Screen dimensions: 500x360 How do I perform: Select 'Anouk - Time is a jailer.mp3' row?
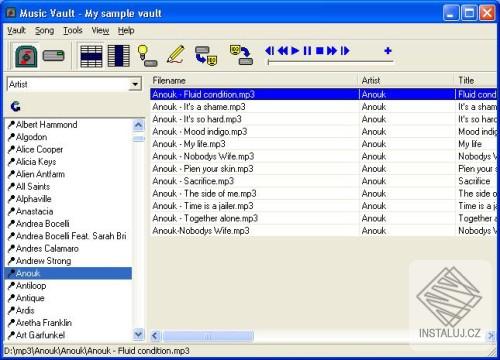tap(323, 206)
